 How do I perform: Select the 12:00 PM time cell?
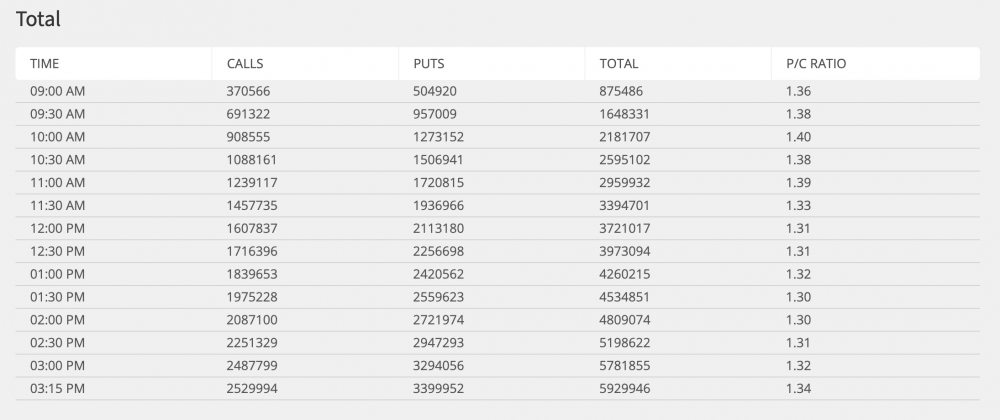(58, 228)
